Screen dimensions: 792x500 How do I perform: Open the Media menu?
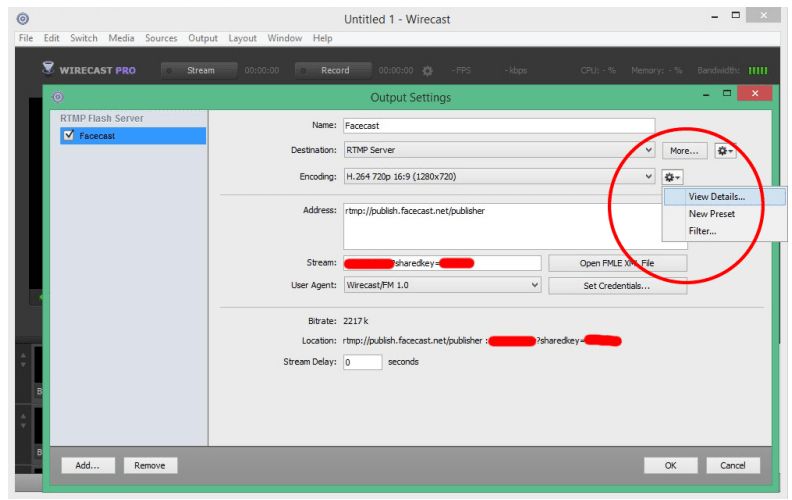click(x=121, y=38)
